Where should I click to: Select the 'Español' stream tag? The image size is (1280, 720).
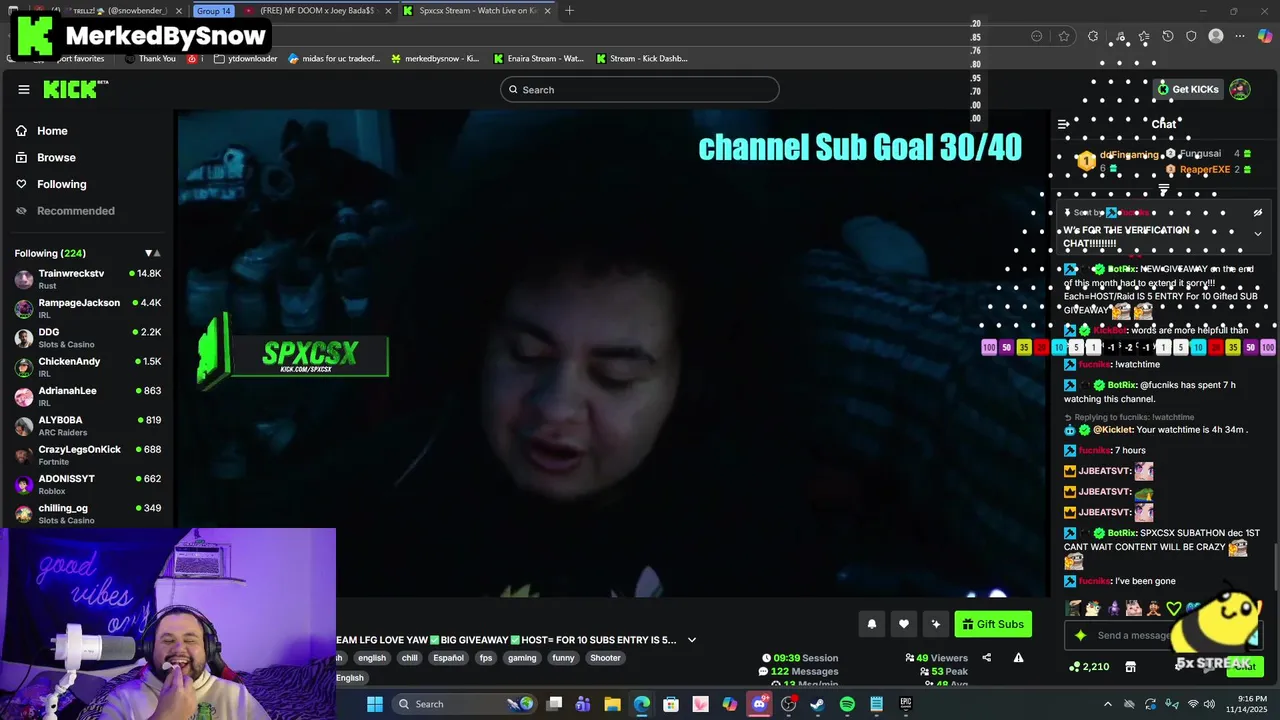[448, 658]
